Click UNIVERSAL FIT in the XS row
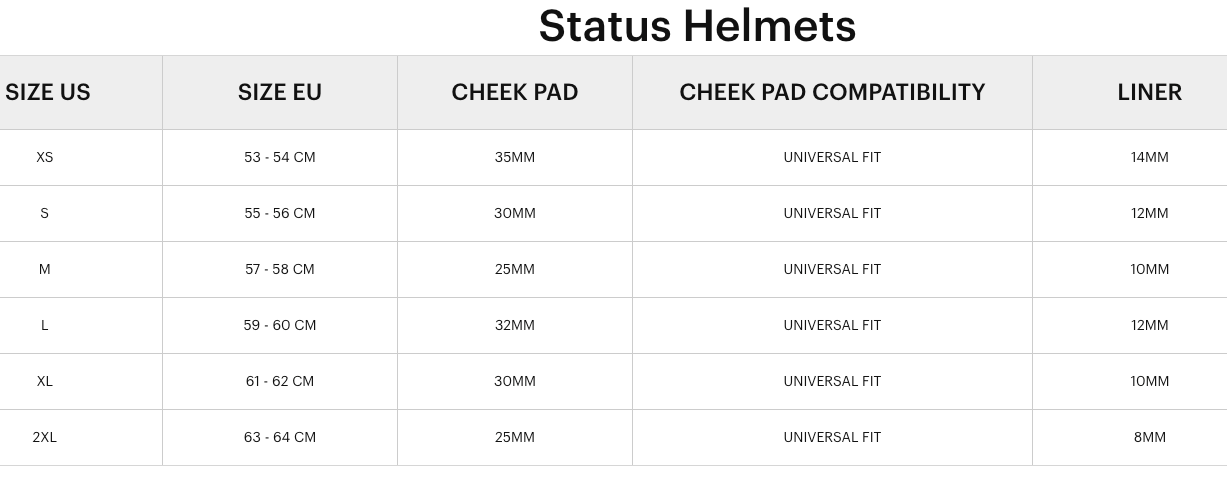The height and width of the screenshot is (488, 1227). tap(832, 157)
